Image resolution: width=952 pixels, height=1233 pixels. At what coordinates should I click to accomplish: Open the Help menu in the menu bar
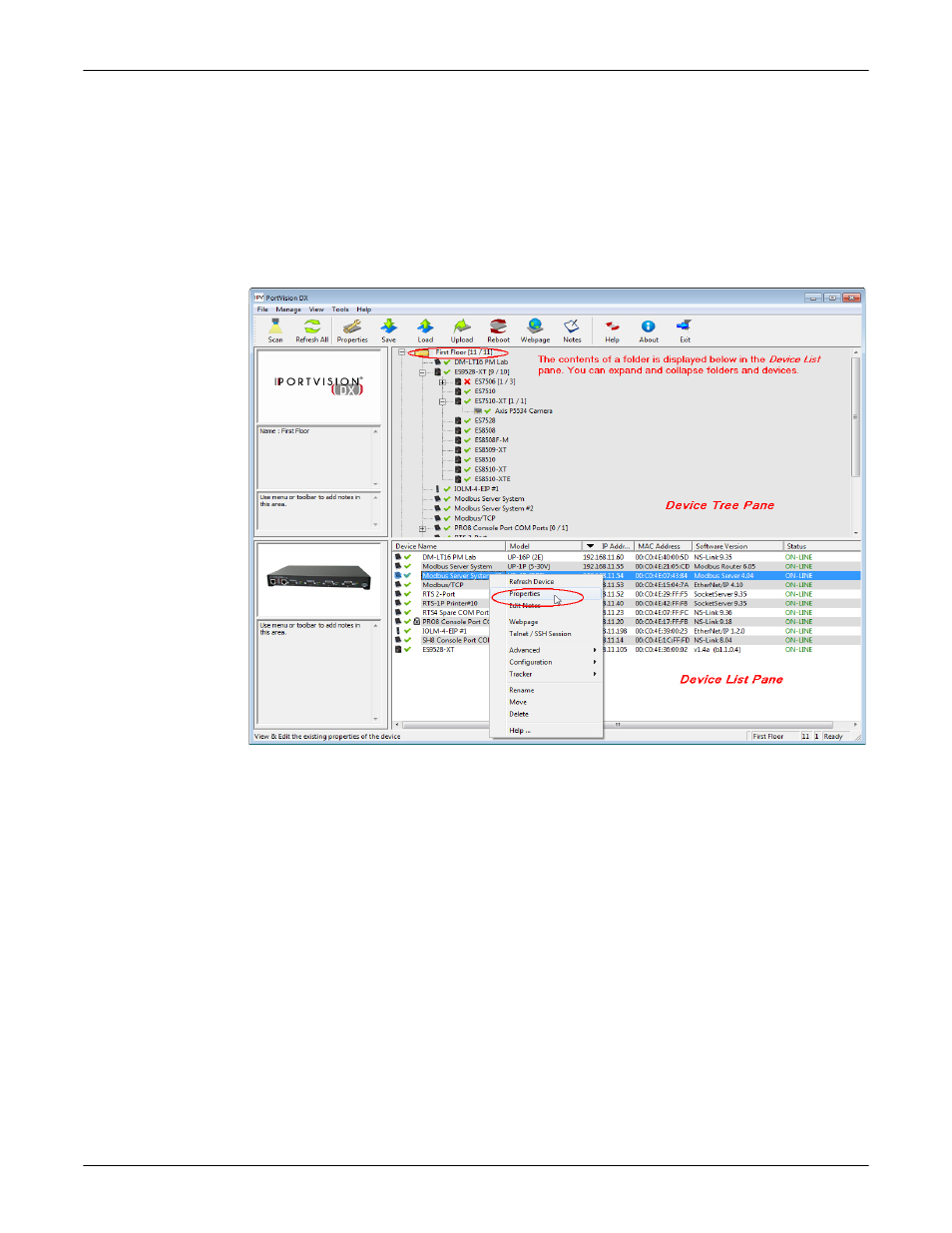[363, 309]
